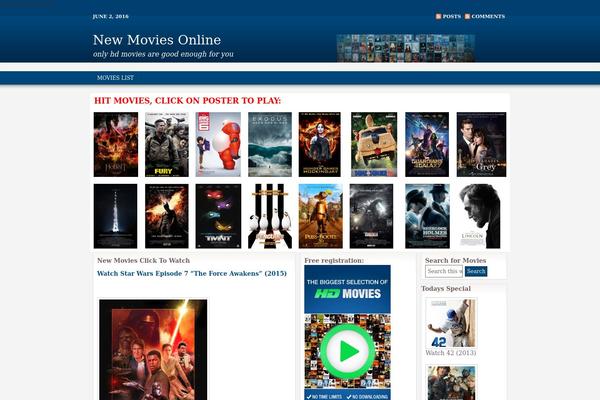Play the Penguins of Madagascar poster

(270, 216)
